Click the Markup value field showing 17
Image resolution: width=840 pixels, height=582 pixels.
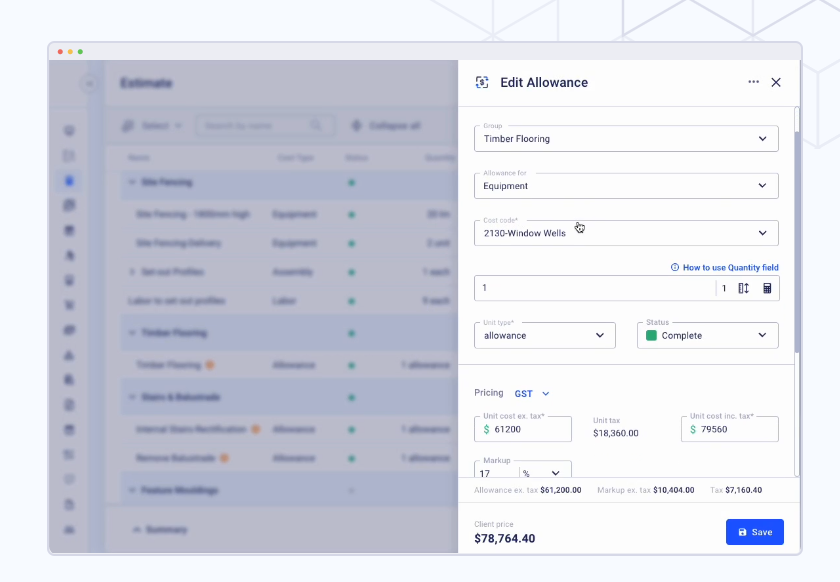[x=496, y=473]
